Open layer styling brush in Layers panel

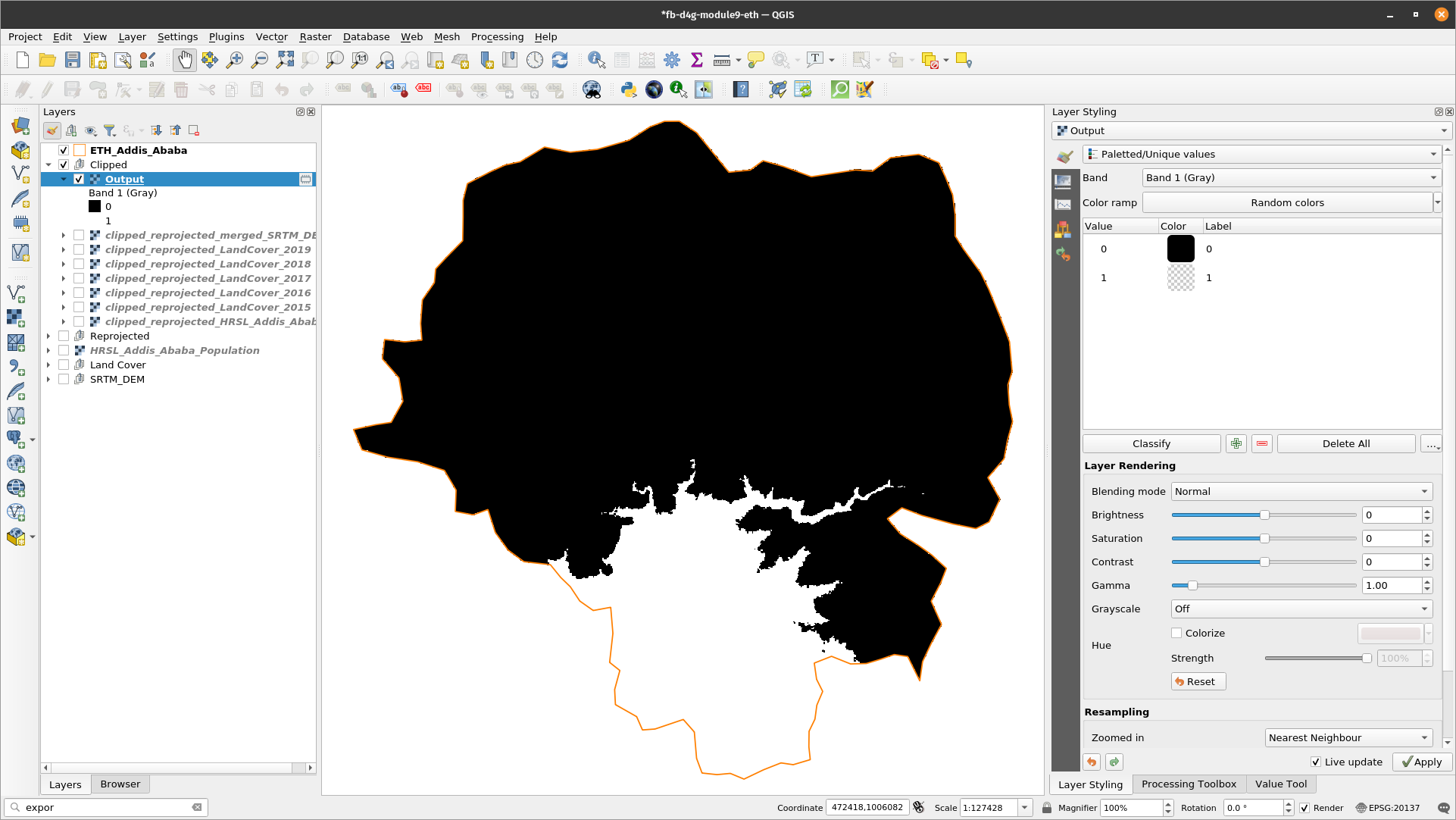(x=52, y=131)
